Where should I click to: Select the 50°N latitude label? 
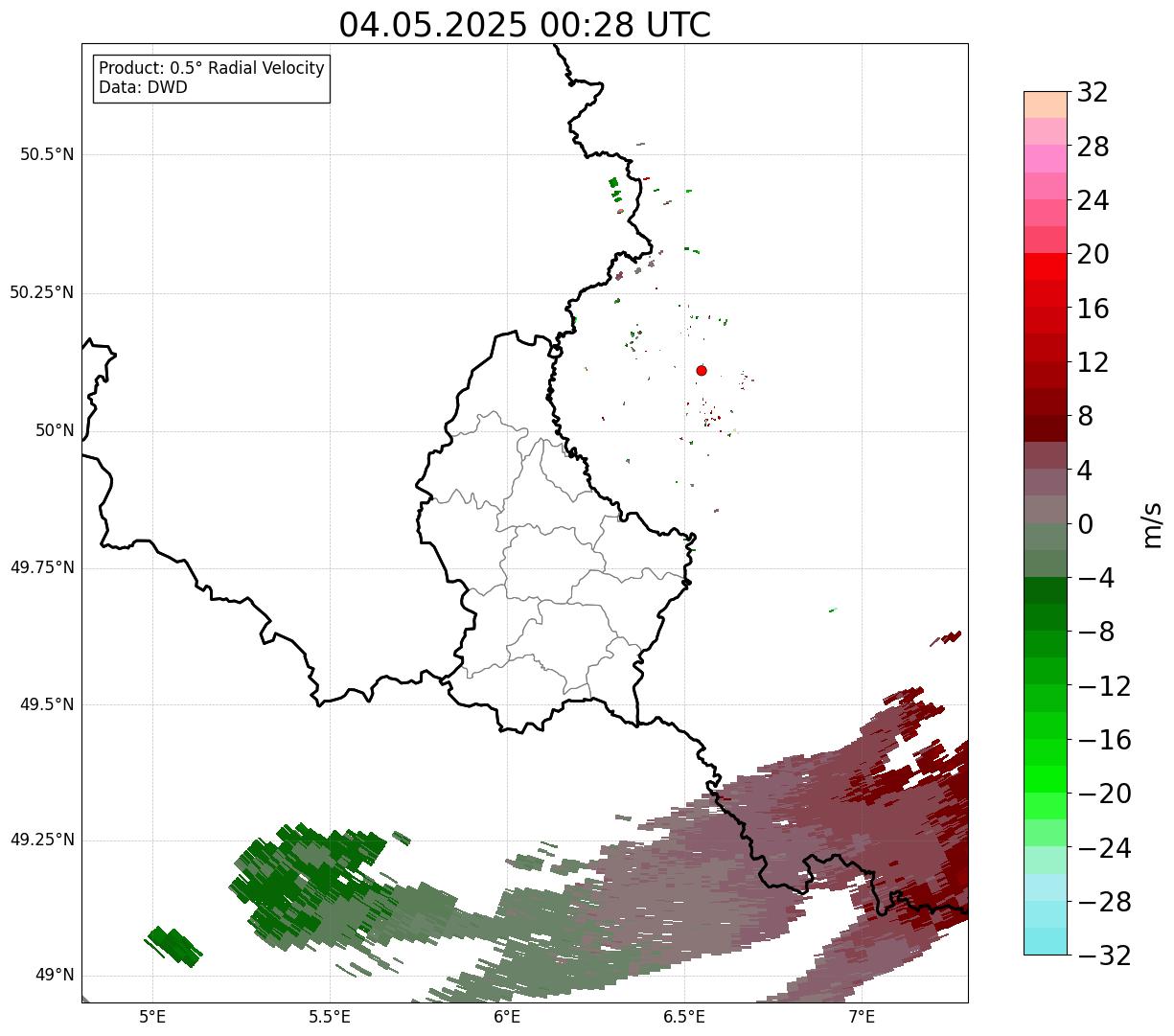click(x=55, y=430)
